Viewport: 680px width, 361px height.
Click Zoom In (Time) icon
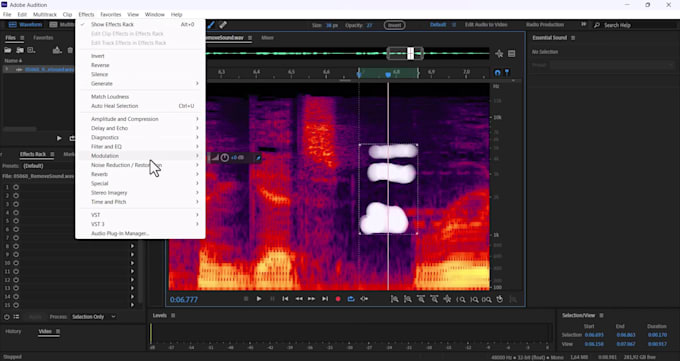[421, 299]
